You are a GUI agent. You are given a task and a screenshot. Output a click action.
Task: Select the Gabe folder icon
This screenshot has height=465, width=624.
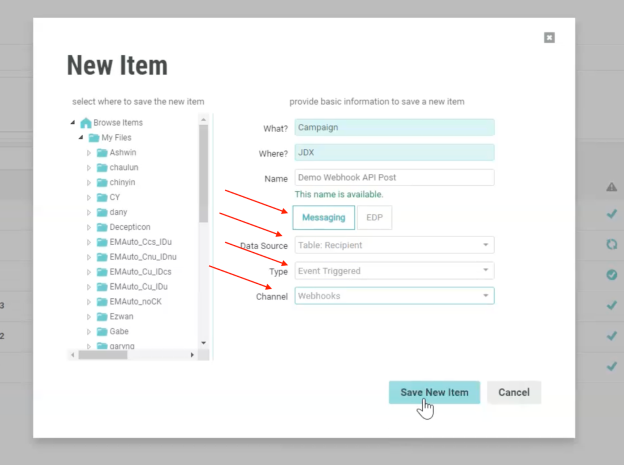(x=101, y=331)
